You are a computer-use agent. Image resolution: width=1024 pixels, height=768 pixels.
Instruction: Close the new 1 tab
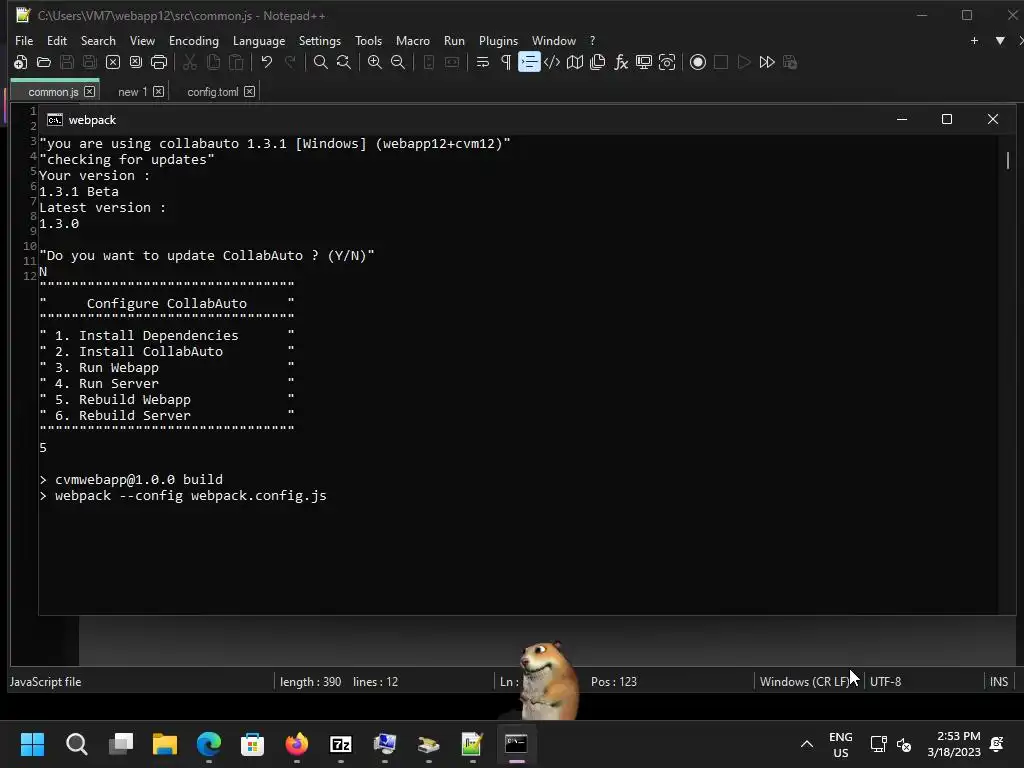[x=159, y=91]
